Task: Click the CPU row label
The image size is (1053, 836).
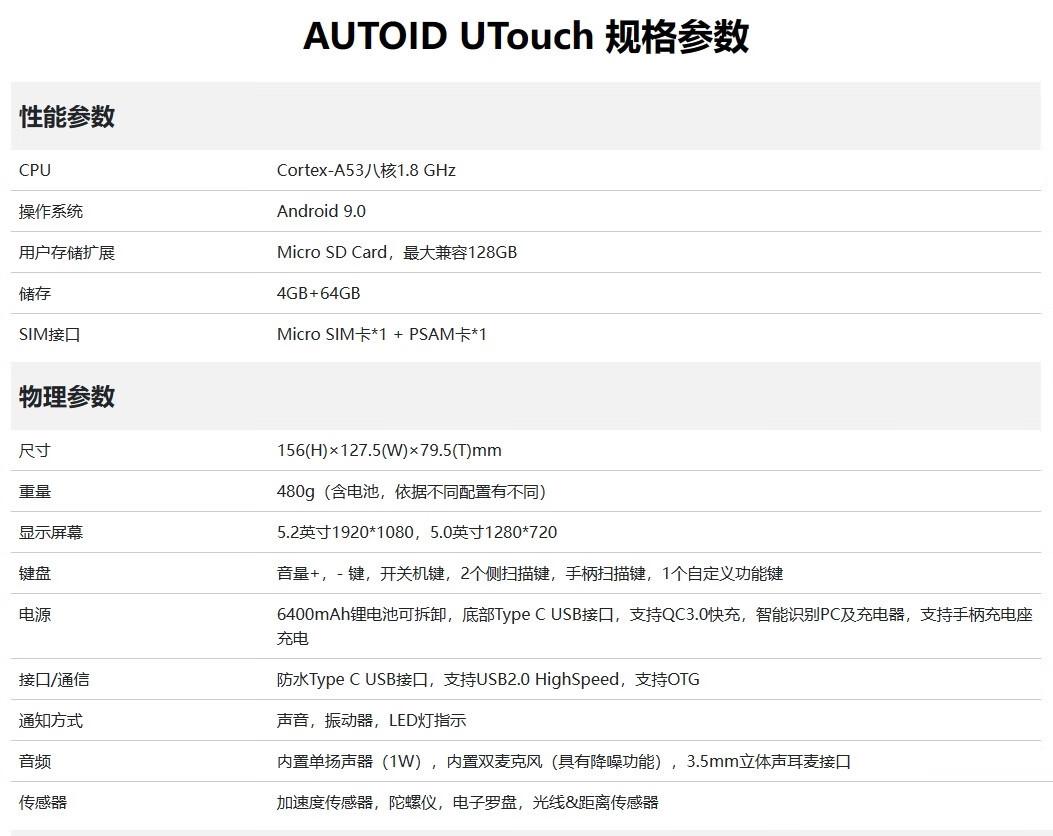Action: [x=35, y=171]
